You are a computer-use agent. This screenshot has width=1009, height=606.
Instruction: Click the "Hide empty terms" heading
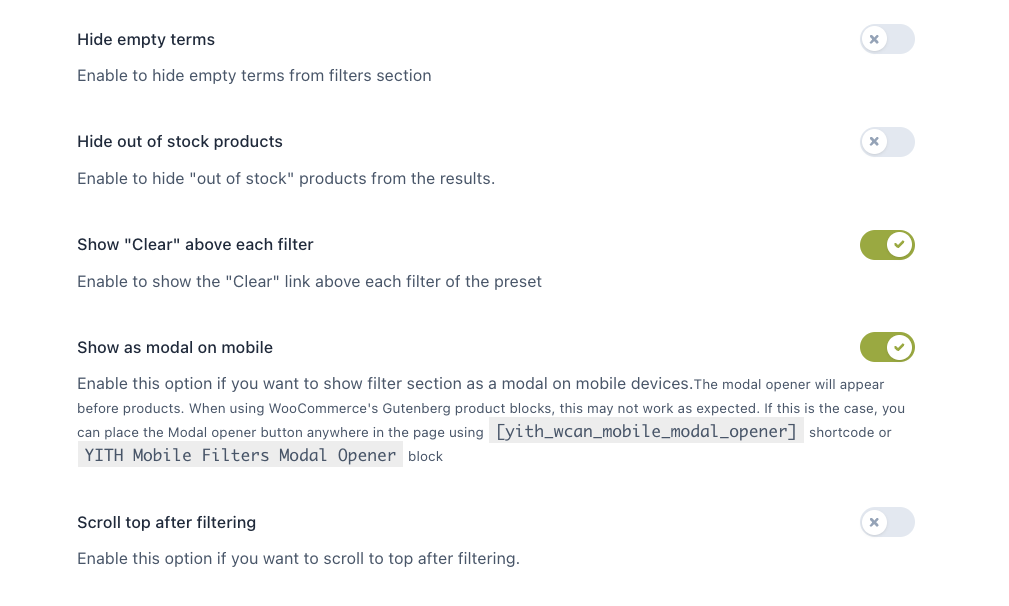click(x=146, y=40)
